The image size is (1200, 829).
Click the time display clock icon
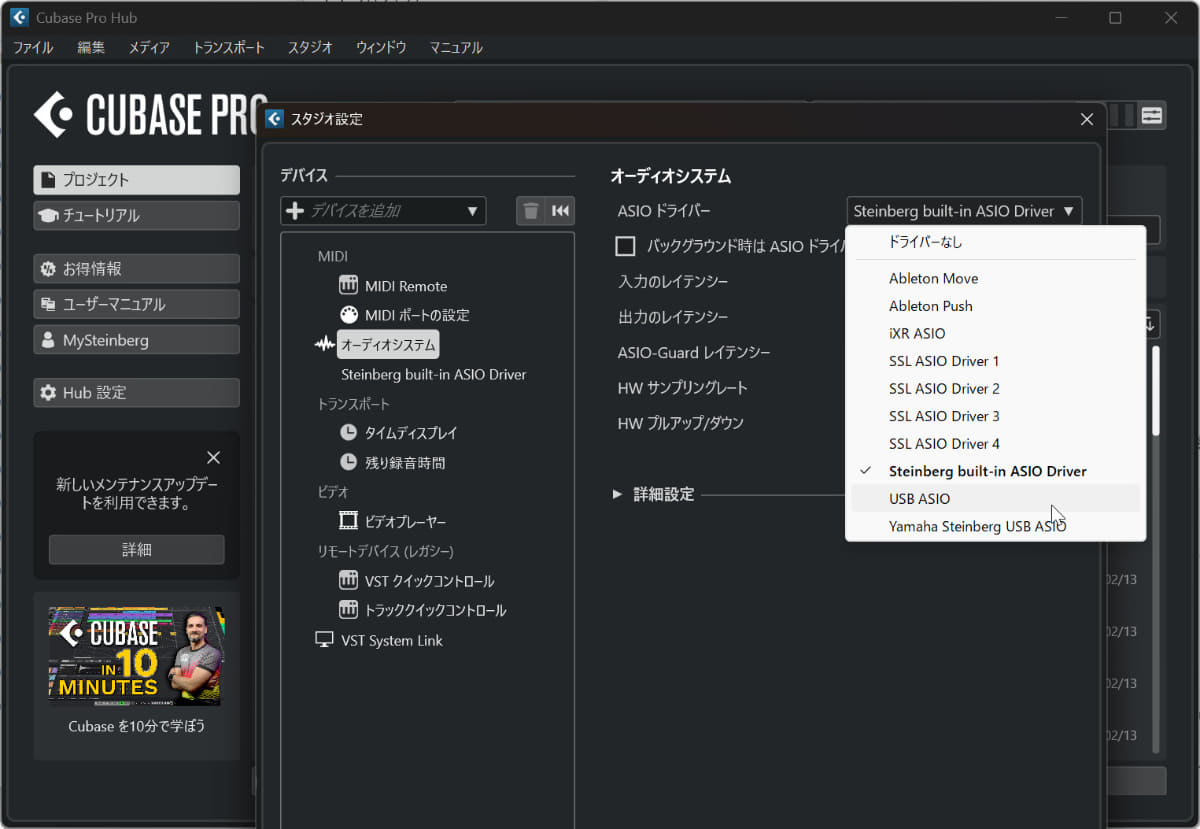(348, 433)
